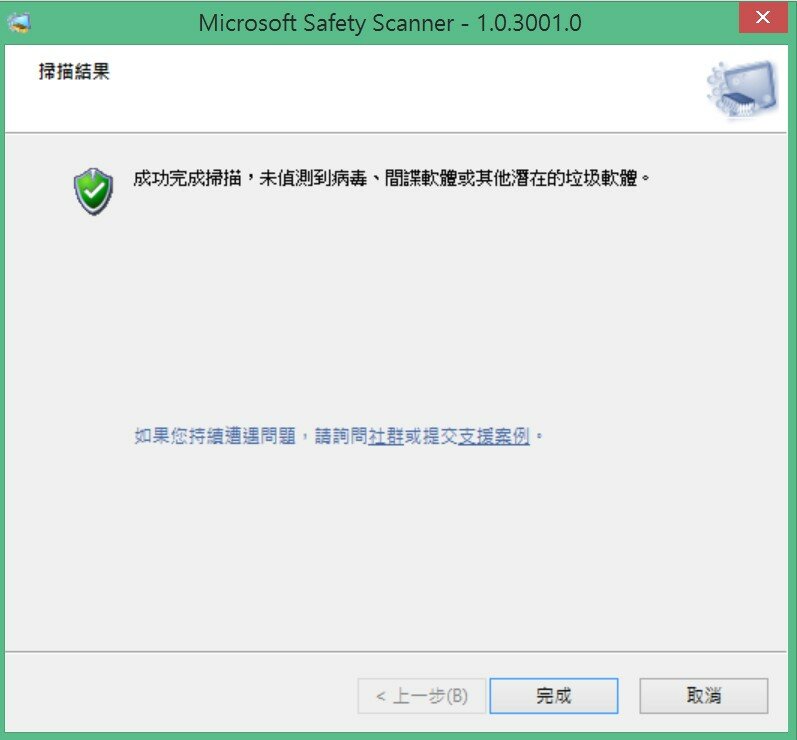Open the 社群 community link
The image size is (797, 740).
coord(386,436)
